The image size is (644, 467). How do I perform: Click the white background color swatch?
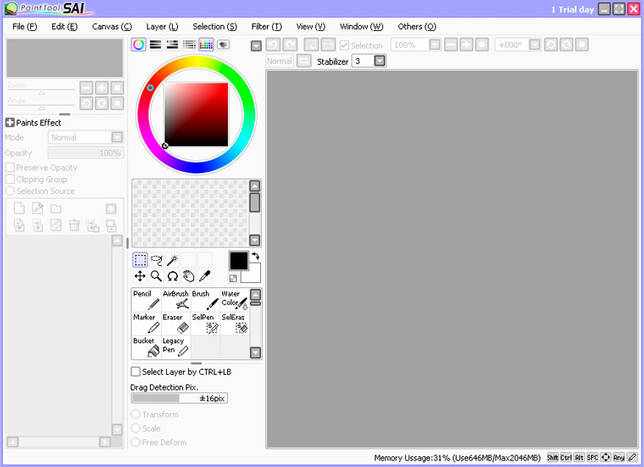(x=254, y=277)
